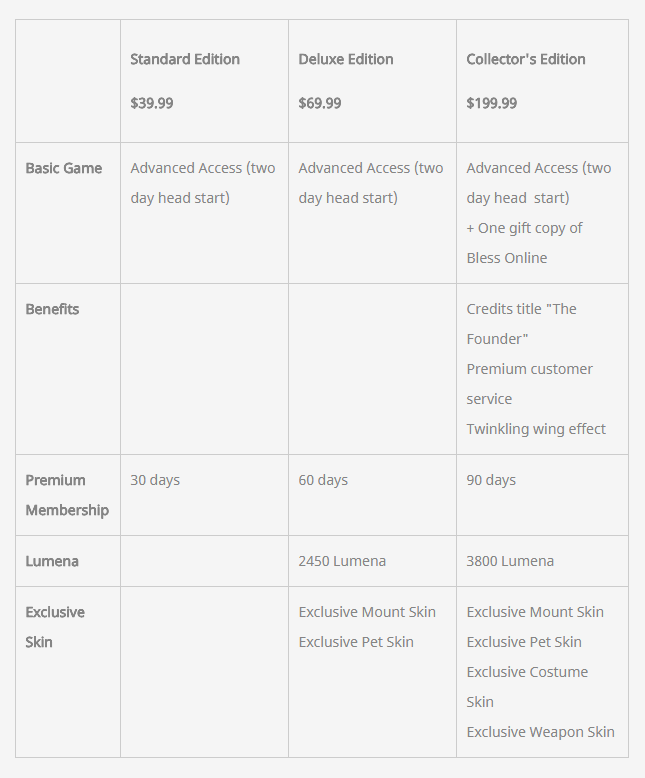Viewport: 645px width, 778px height.
Task: Click the Exclusive Weapon Skin text
Action: click(540, 732)
